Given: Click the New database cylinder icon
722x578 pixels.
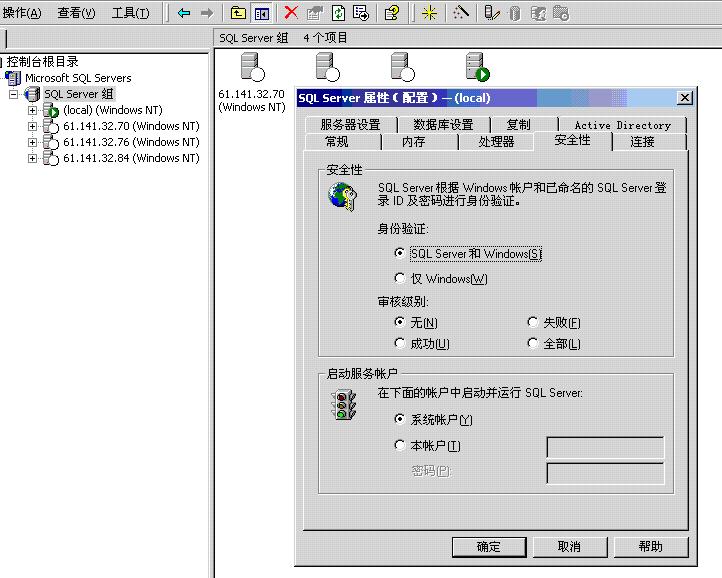Looking at the screenshot, I should 515,13.
